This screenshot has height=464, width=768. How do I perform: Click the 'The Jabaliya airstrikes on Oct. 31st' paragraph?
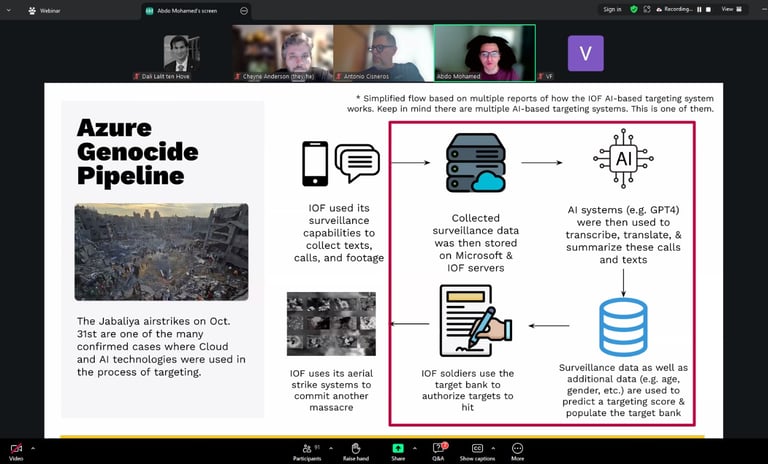tap(161, 346)
